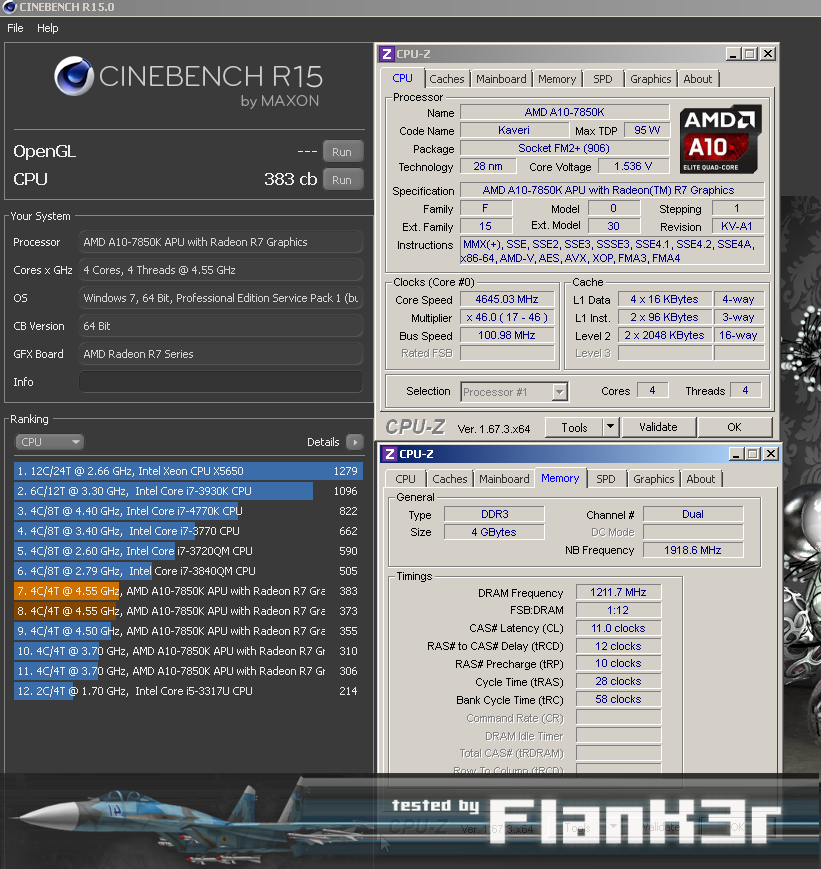Click the AMD A10 processor logo
821x869 pixels.
pyautogui.click(x=720, y=140)
